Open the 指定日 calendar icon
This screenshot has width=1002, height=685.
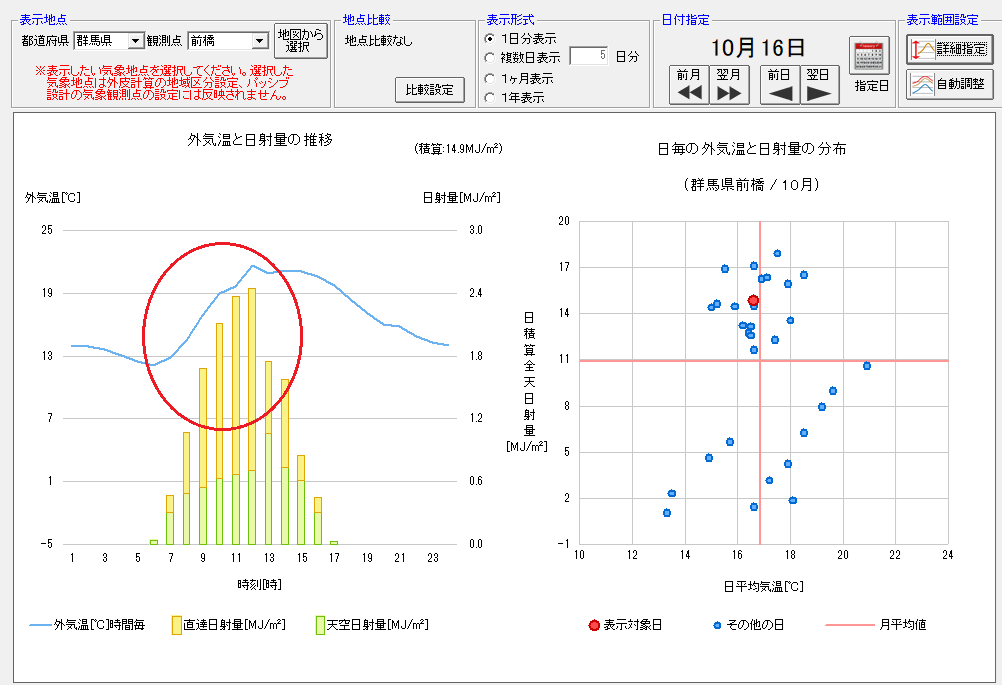coord(869,56)
